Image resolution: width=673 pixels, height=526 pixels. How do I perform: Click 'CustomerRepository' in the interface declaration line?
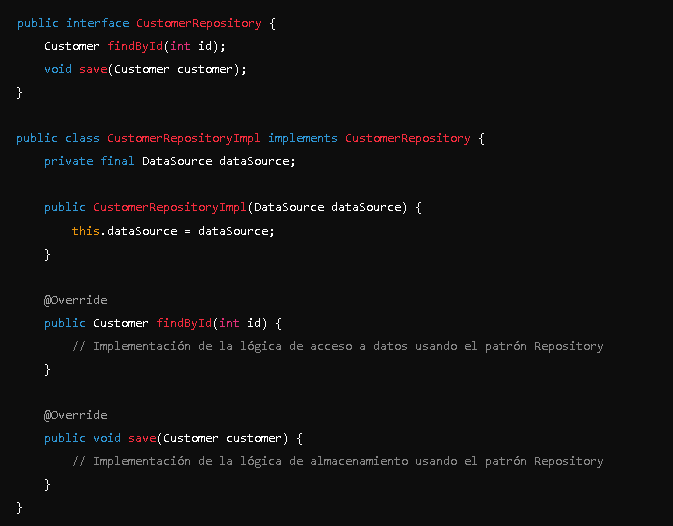click(x=199, y=24)
